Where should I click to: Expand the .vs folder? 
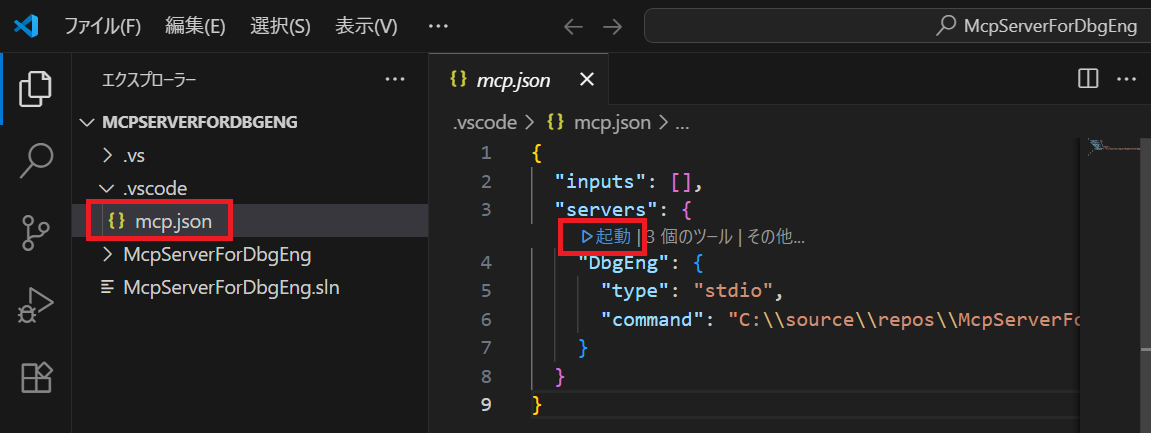coord(250,155)
